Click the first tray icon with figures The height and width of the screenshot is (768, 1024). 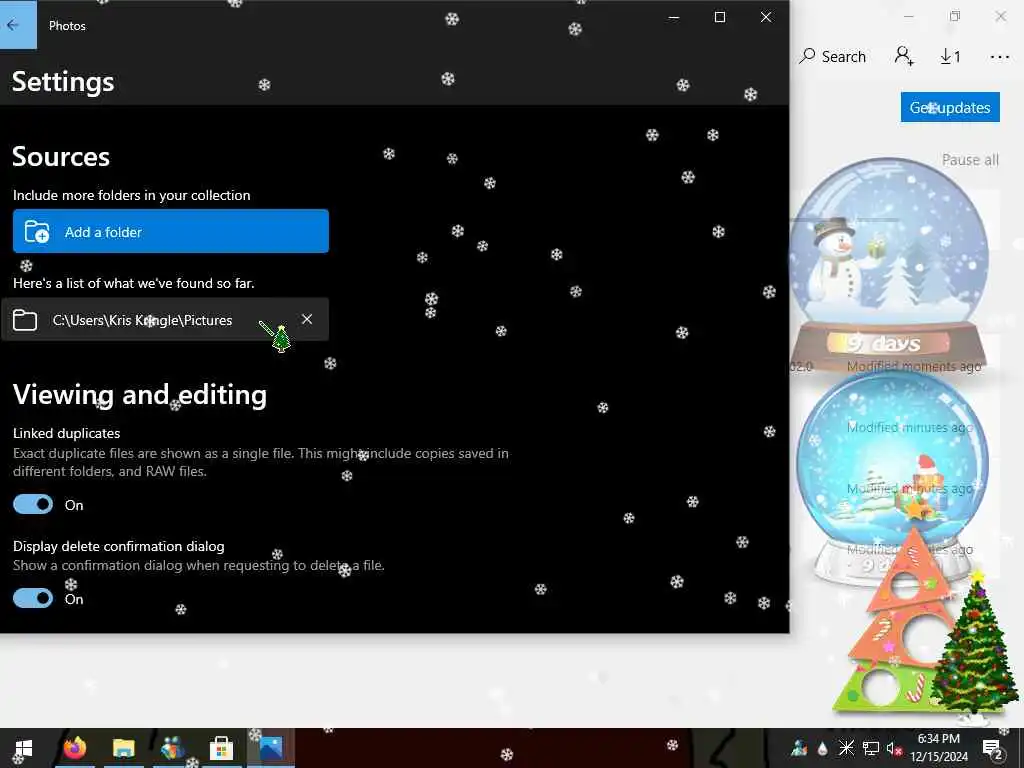(799, 748)
